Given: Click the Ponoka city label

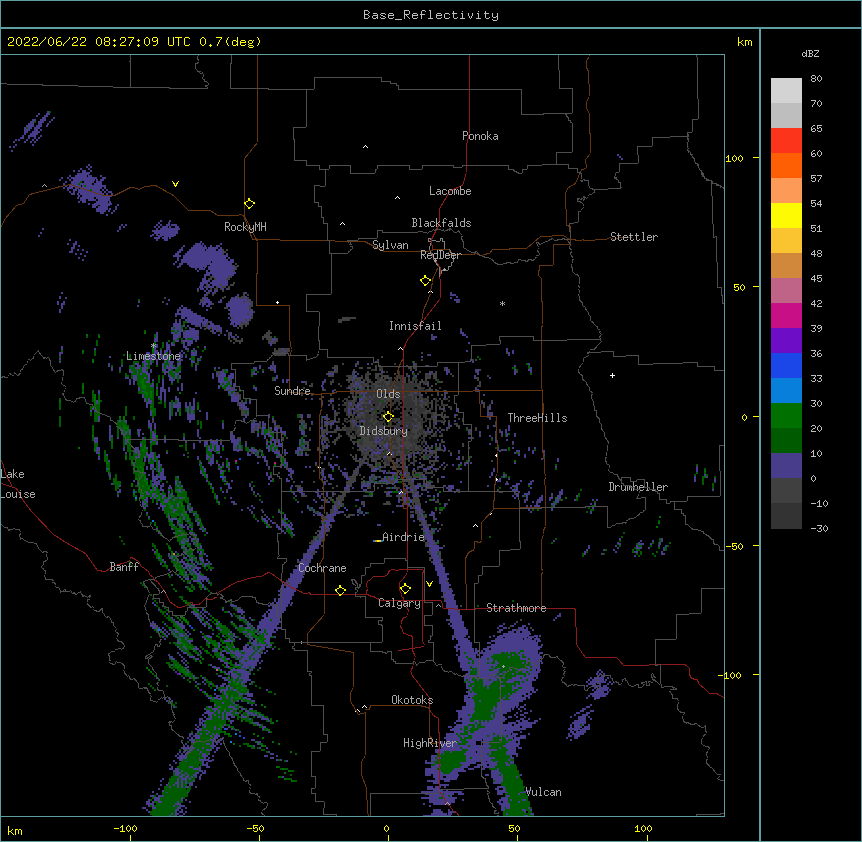Looking at the screenshot, I should point(480,136).
